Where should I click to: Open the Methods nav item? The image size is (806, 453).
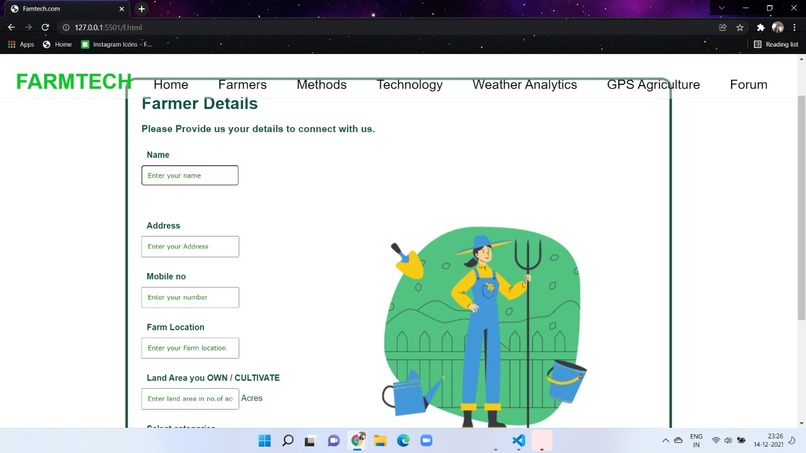[x=321, y=84]
